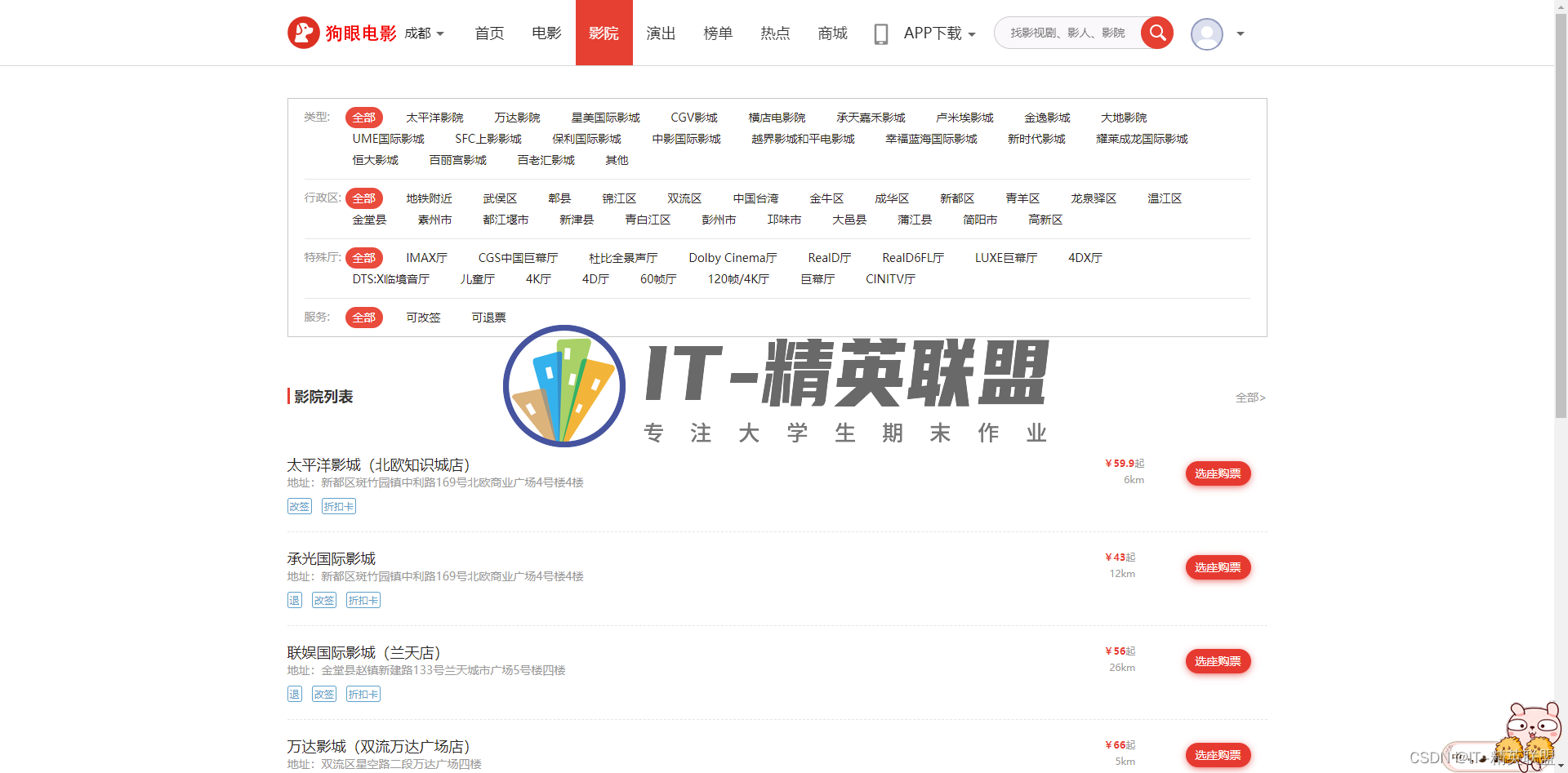
Task: Filter by 龙泉驿区 district
Action: pos(1094,198)
